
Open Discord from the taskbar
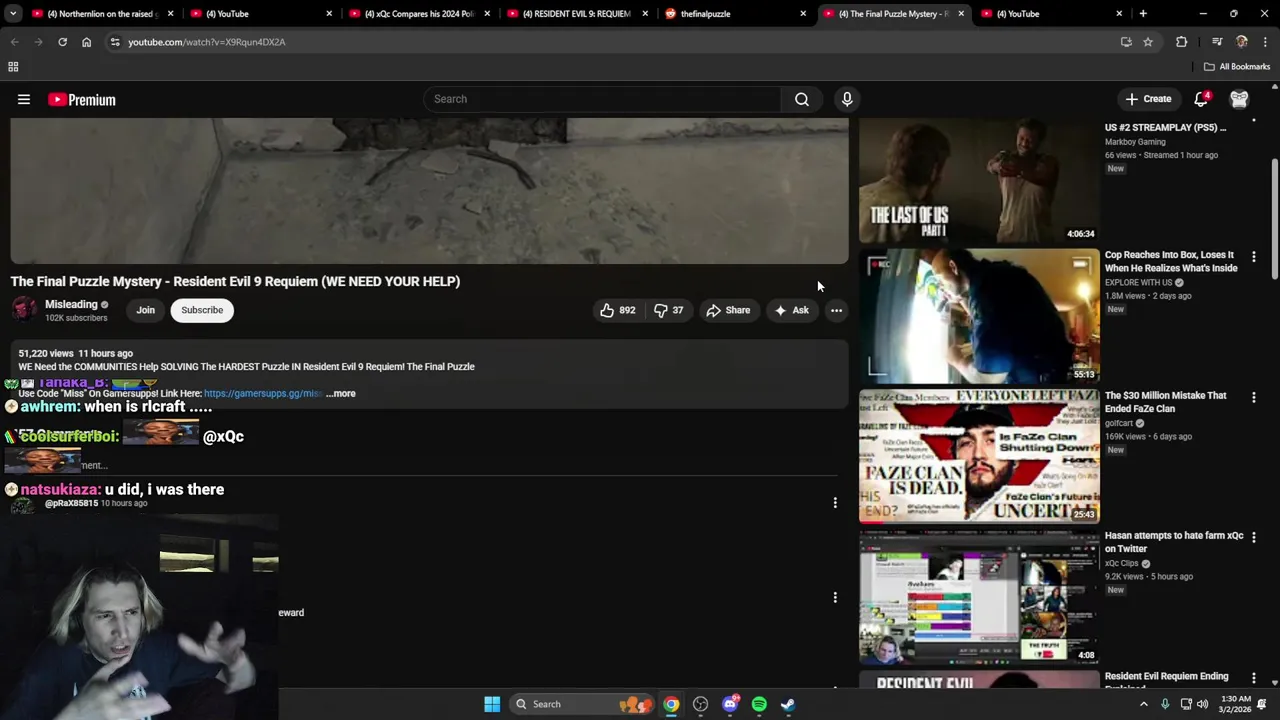click(730, 704)
